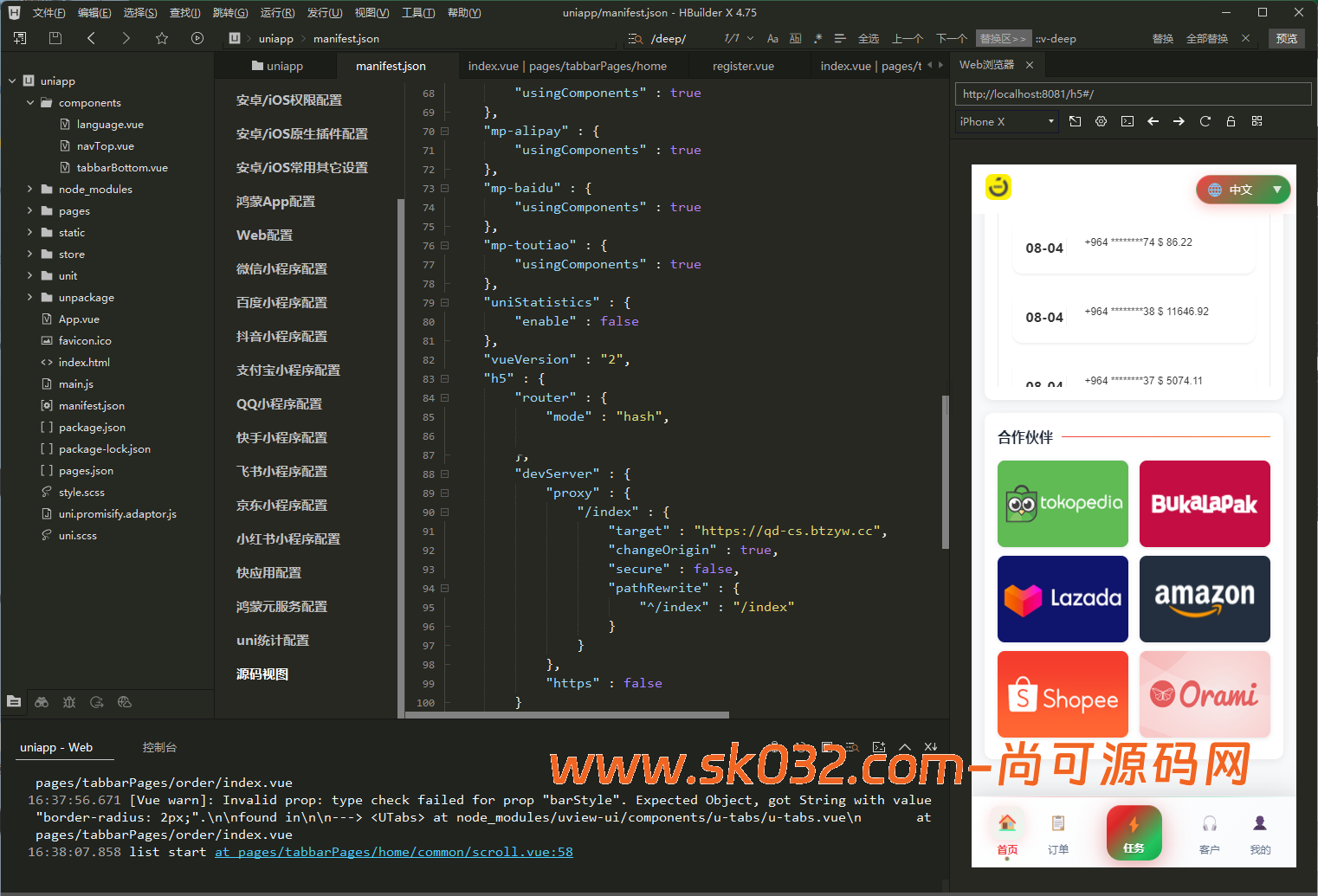Open the scroll.vue:58 link in console

point(394,852)
